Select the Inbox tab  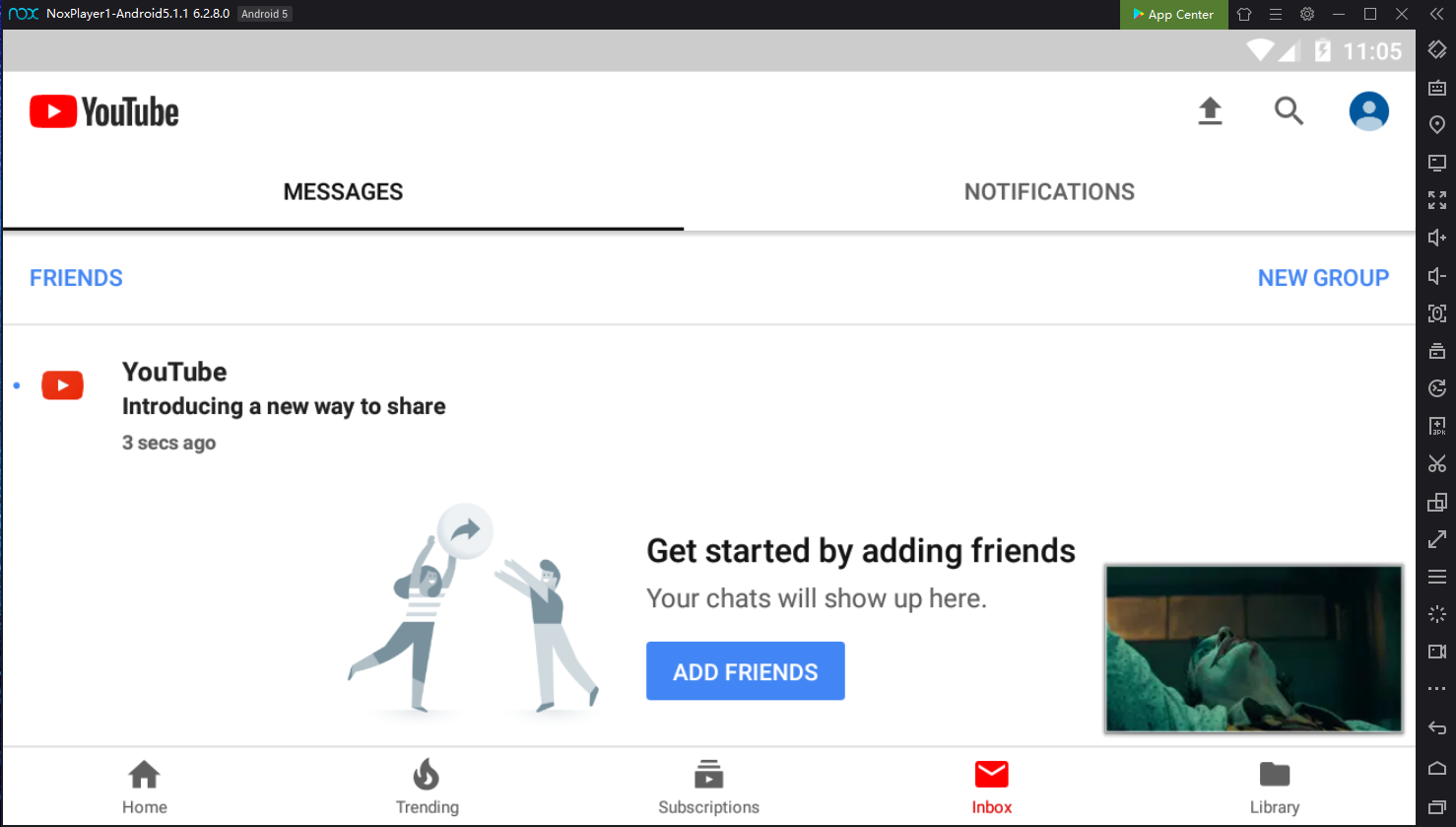coord(992,788)
